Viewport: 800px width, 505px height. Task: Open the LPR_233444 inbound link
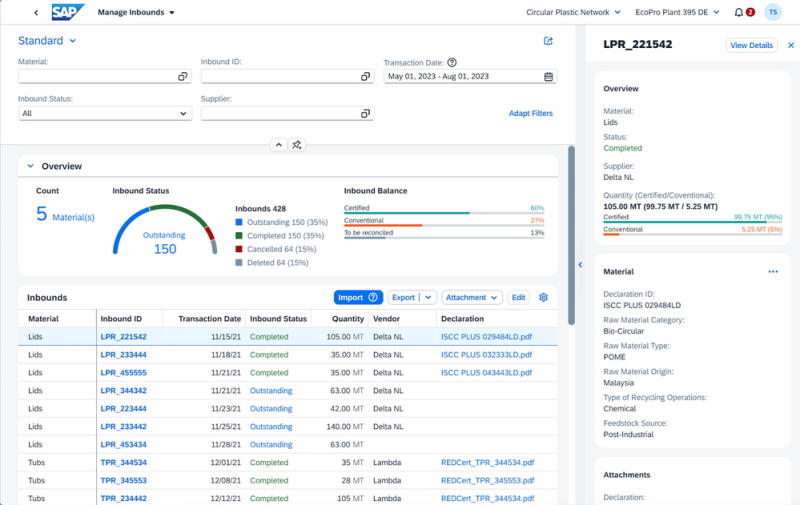point(123,355)
